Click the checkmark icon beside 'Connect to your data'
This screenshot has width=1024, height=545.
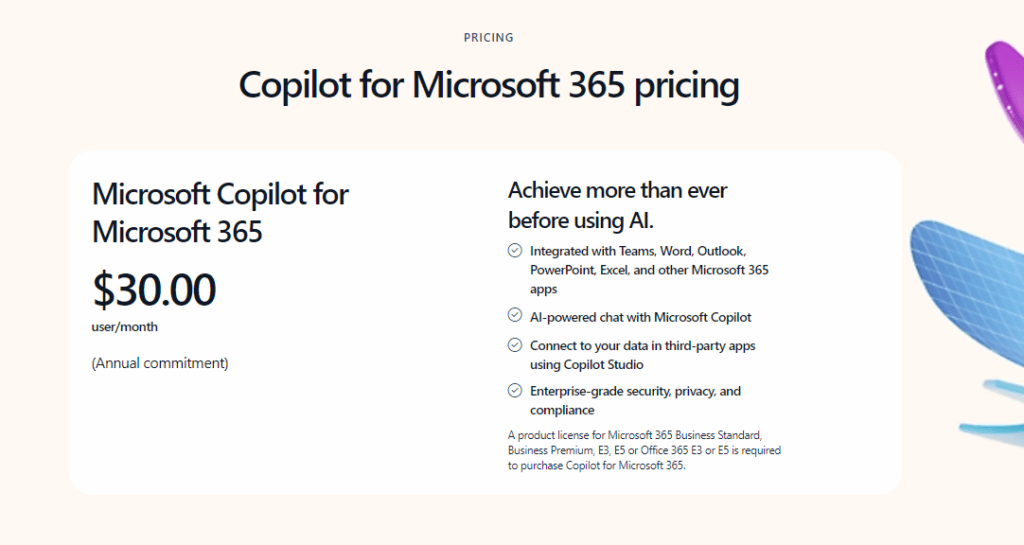(515, 345)
